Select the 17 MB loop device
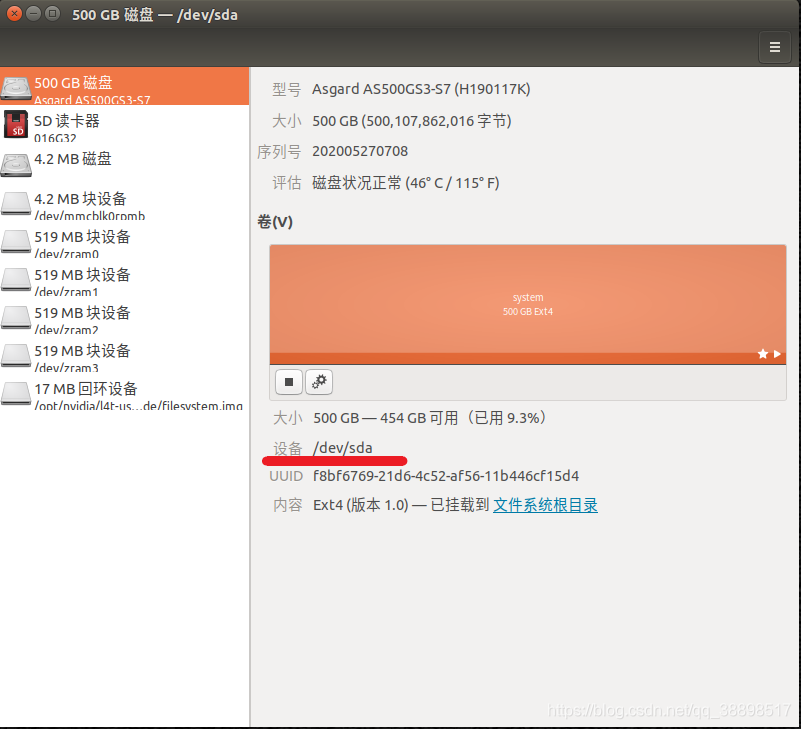This screenshot has height=729, width=801. pyautogui.click(x=124, y=394)
